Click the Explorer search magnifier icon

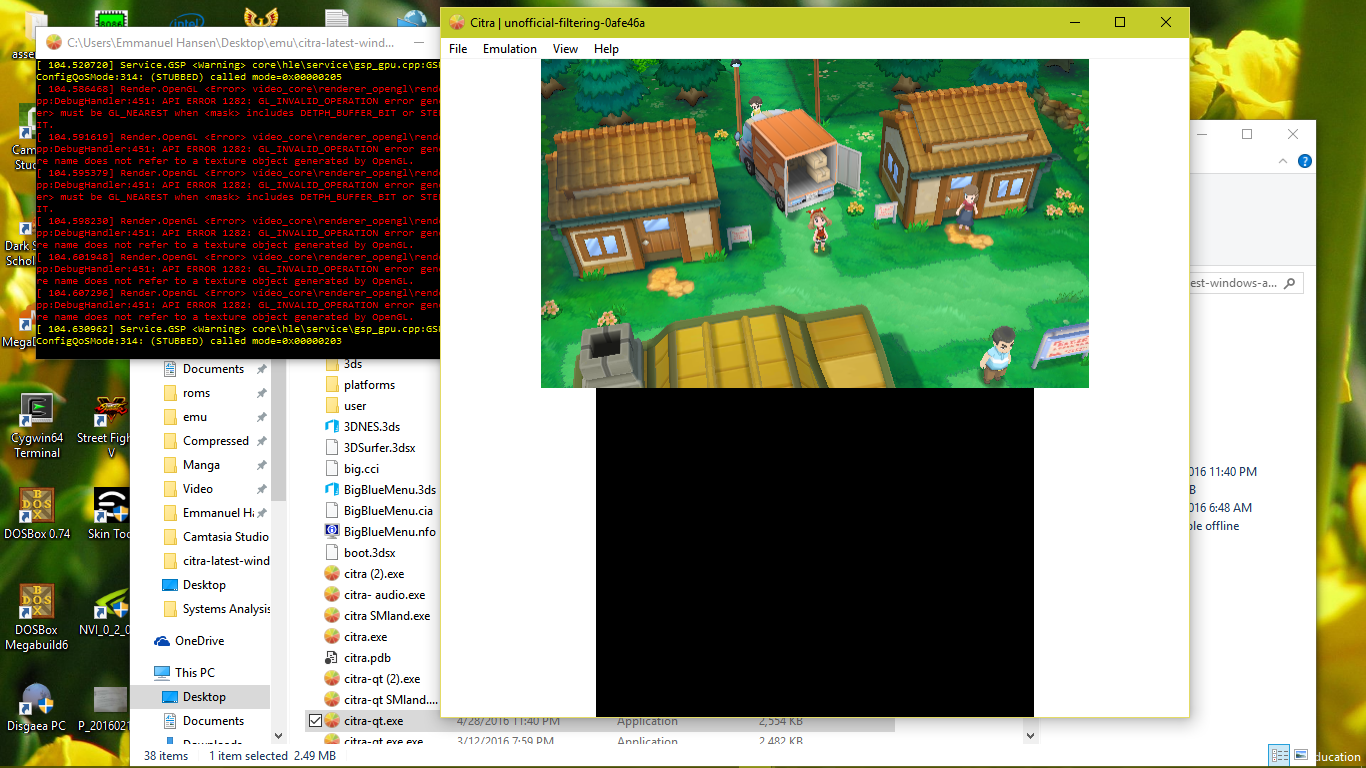pos(1290,284)
